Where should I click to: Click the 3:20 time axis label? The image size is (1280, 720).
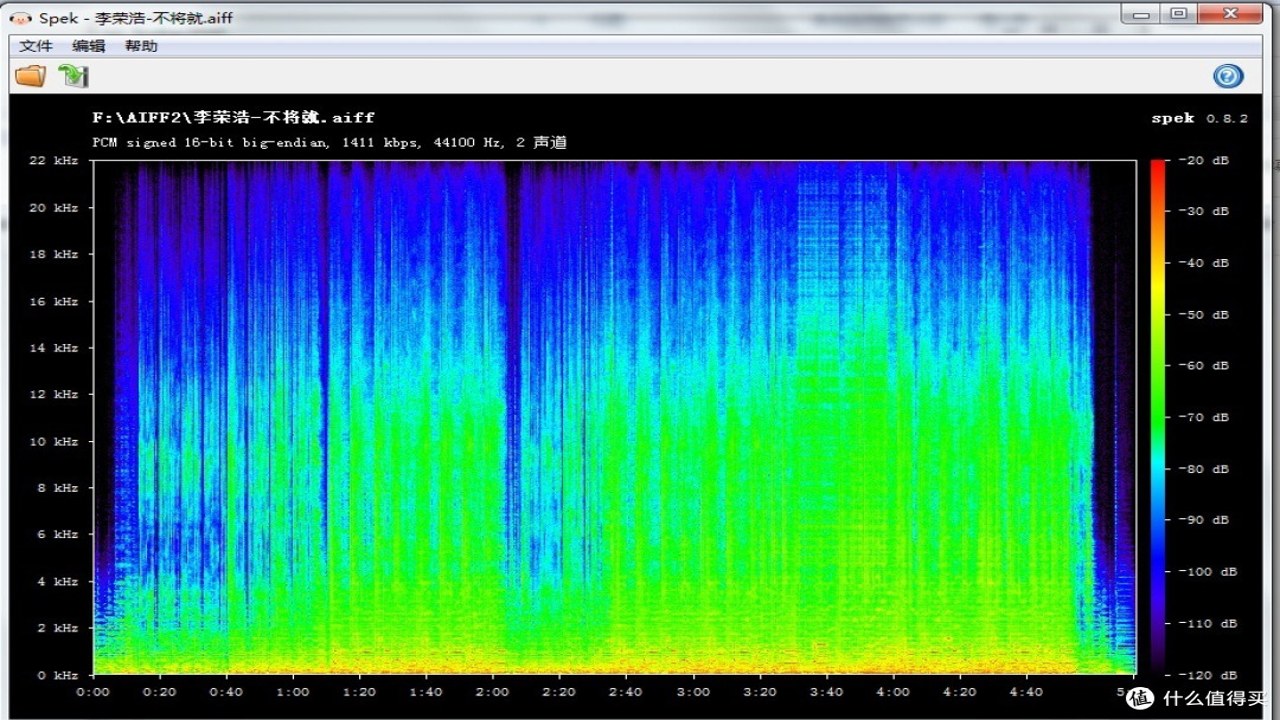coord(759,692)
